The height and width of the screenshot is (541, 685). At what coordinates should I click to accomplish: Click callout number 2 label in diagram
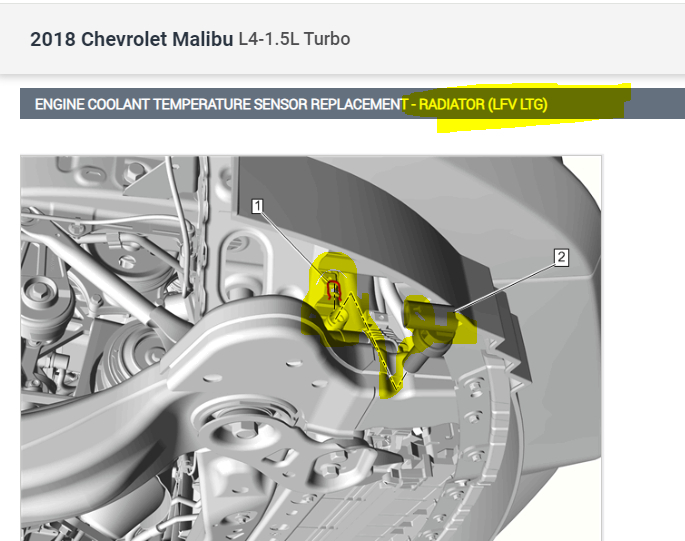coord(561,257)
